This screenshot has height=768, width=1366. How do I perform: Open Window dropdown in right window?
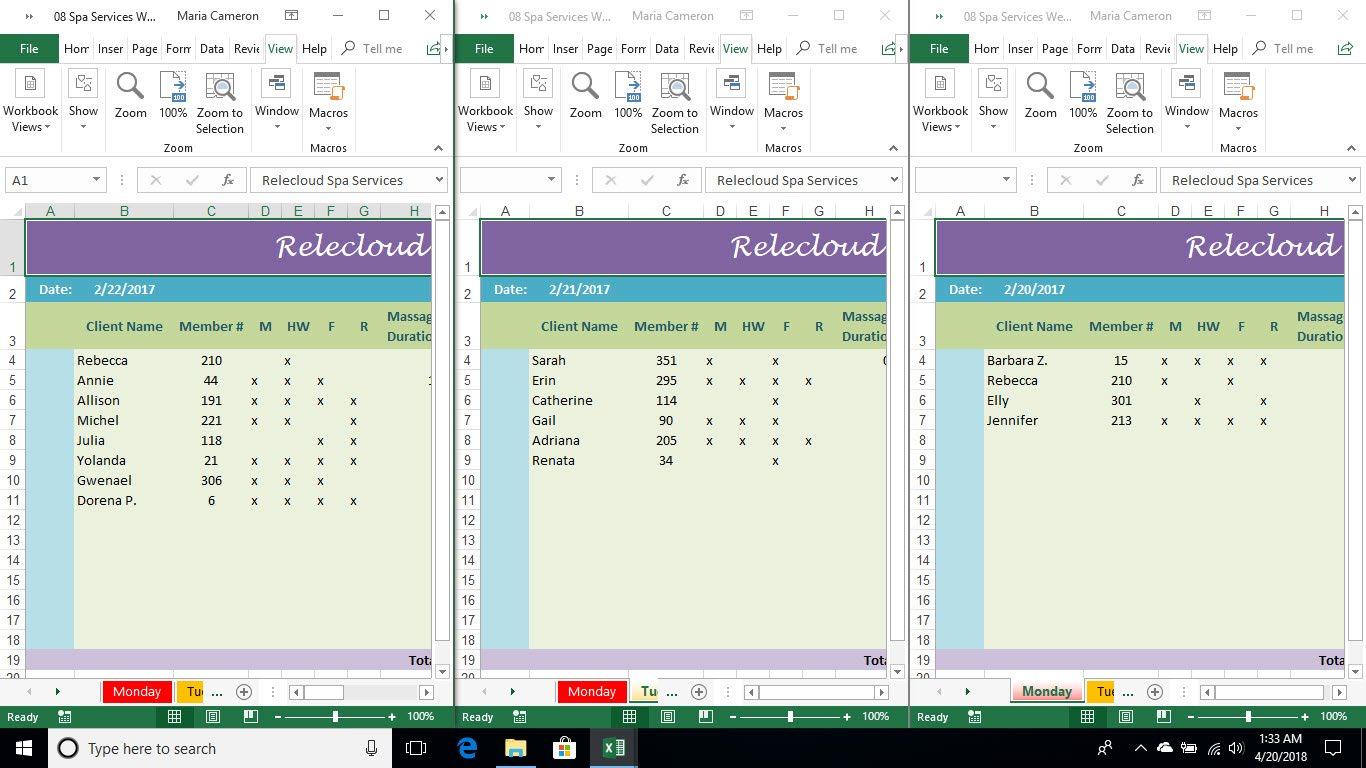click(x=1187, y=102)
